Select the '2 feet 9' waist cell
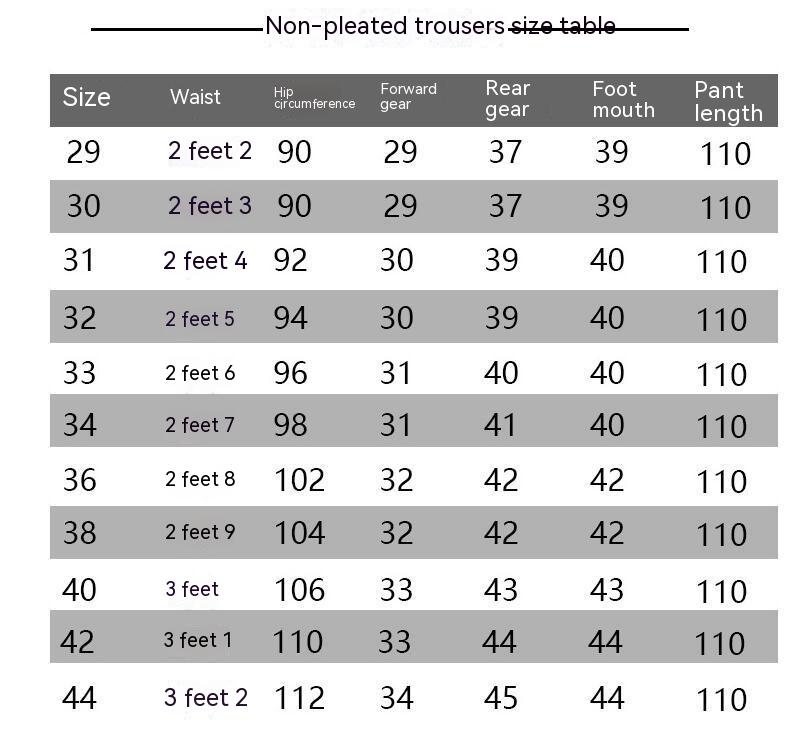 click(200, 532)
